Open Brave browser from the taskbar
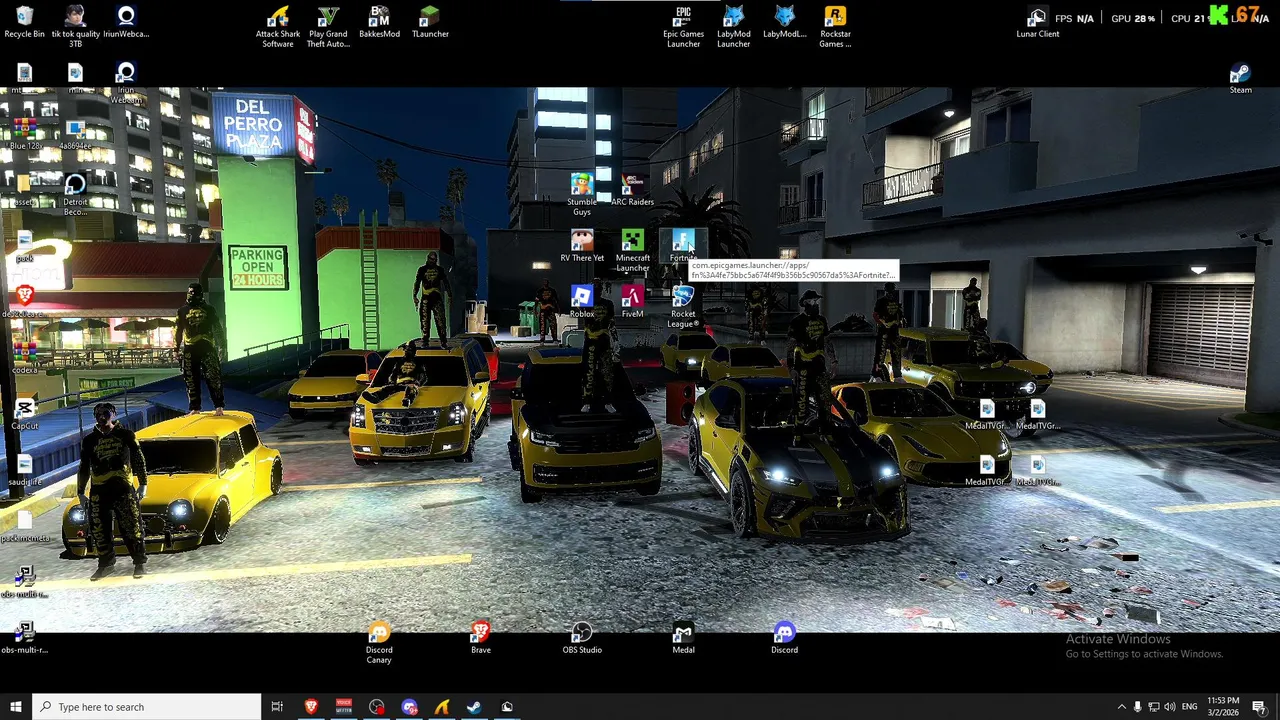This screenshot has height=720, width=1280. click(311, 707)
